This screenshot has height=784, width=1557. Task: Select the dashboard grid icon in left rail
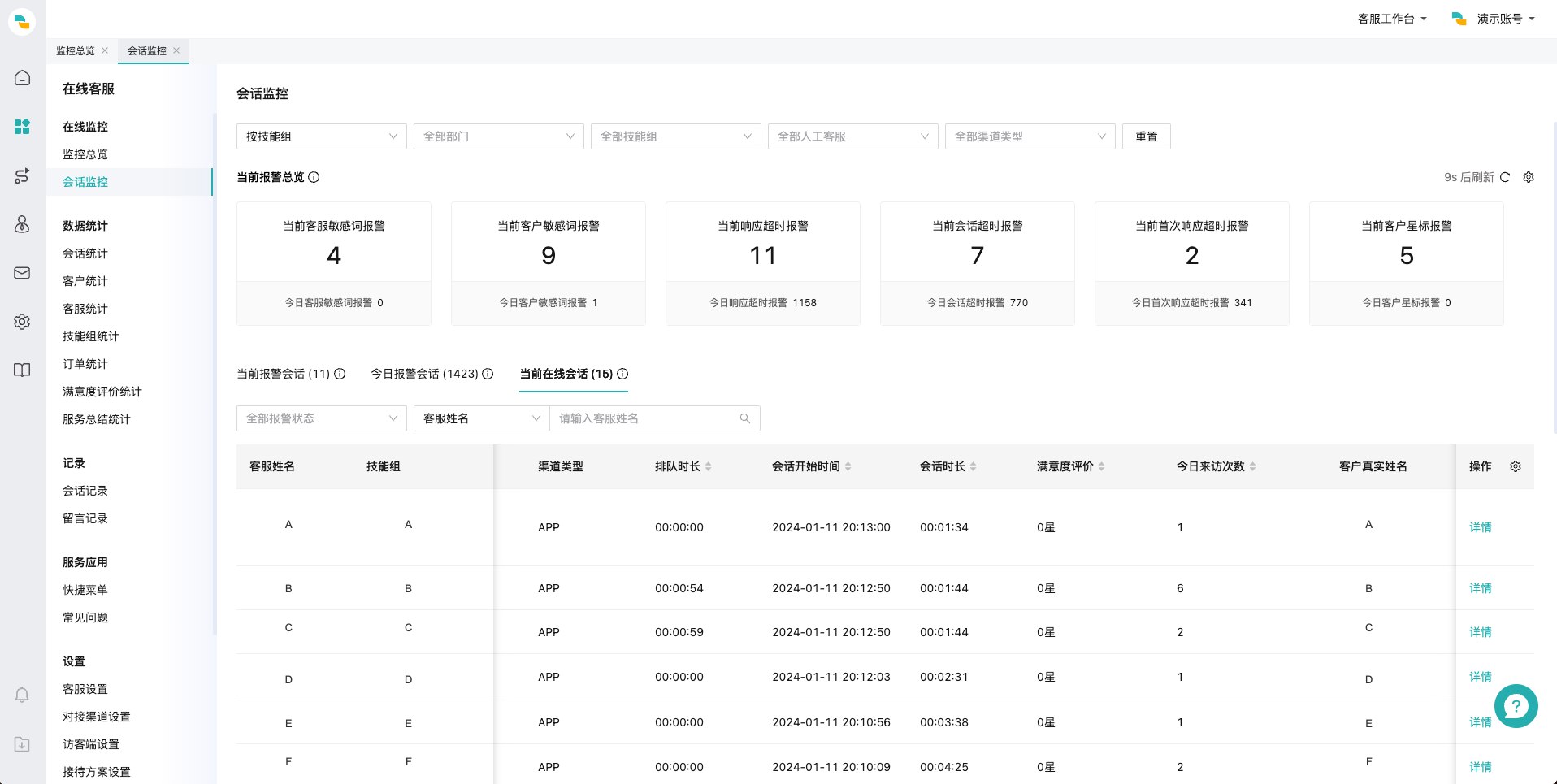tap(22, 127)
